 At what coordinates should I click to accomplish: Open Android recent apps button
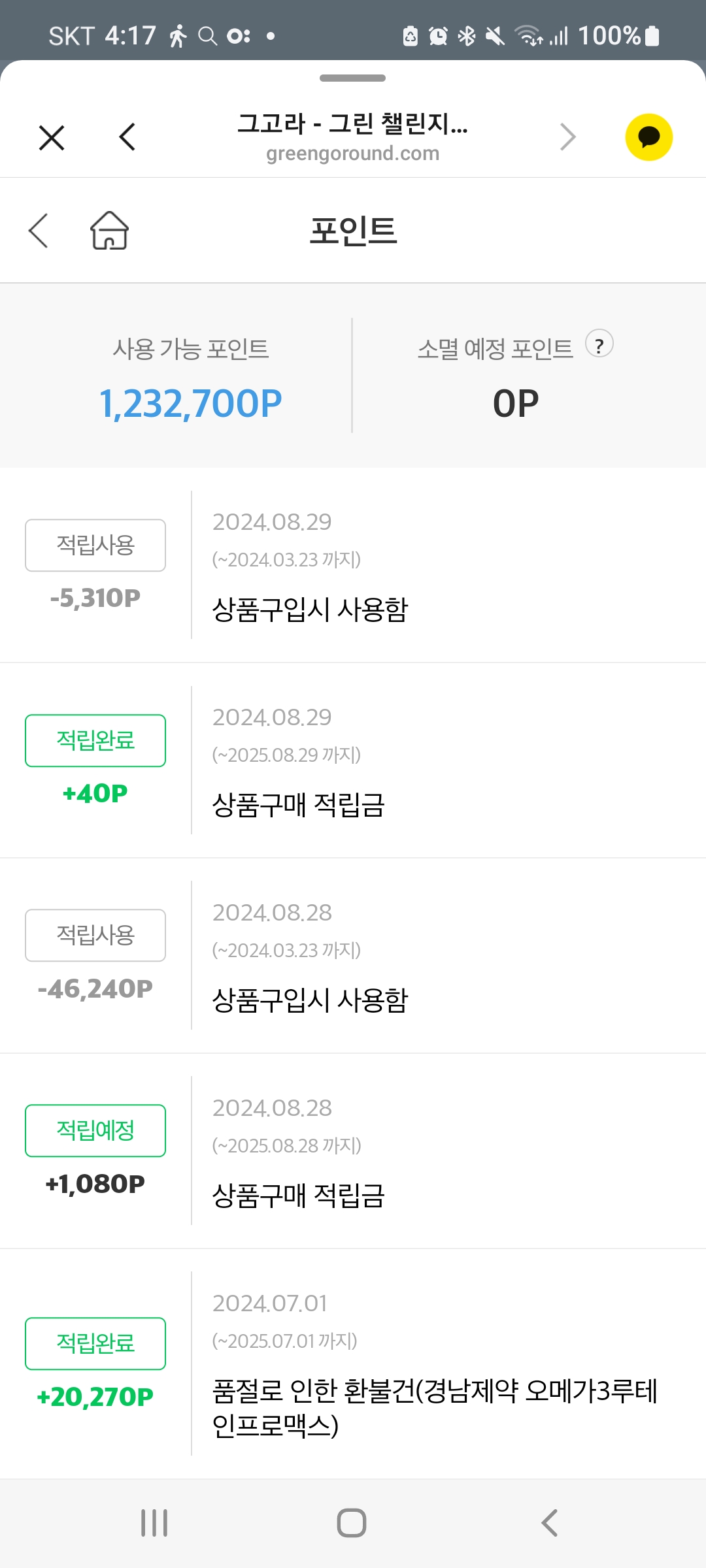tap(154, 1523)
